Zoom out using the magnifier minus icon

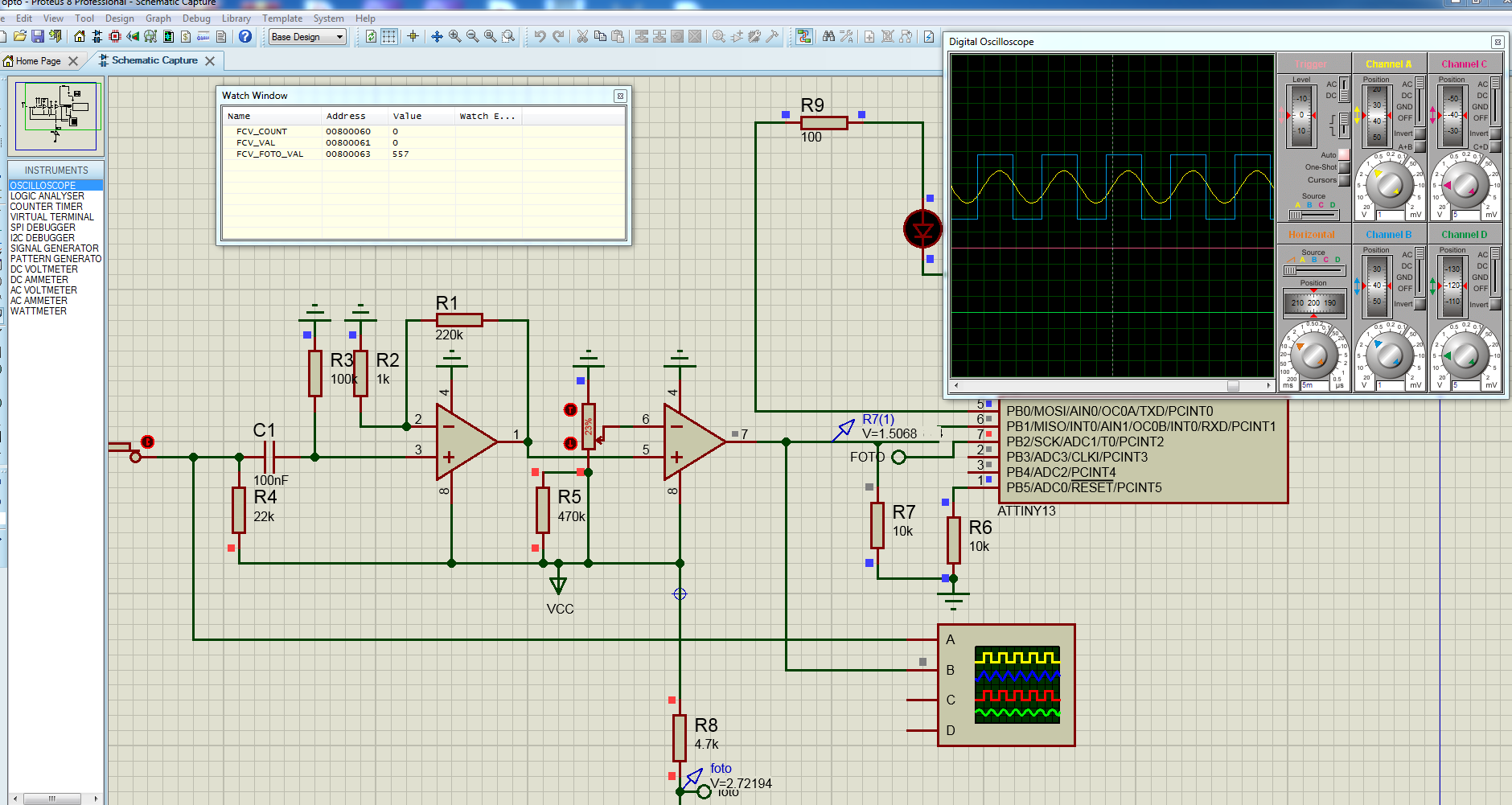coord(472,36)
